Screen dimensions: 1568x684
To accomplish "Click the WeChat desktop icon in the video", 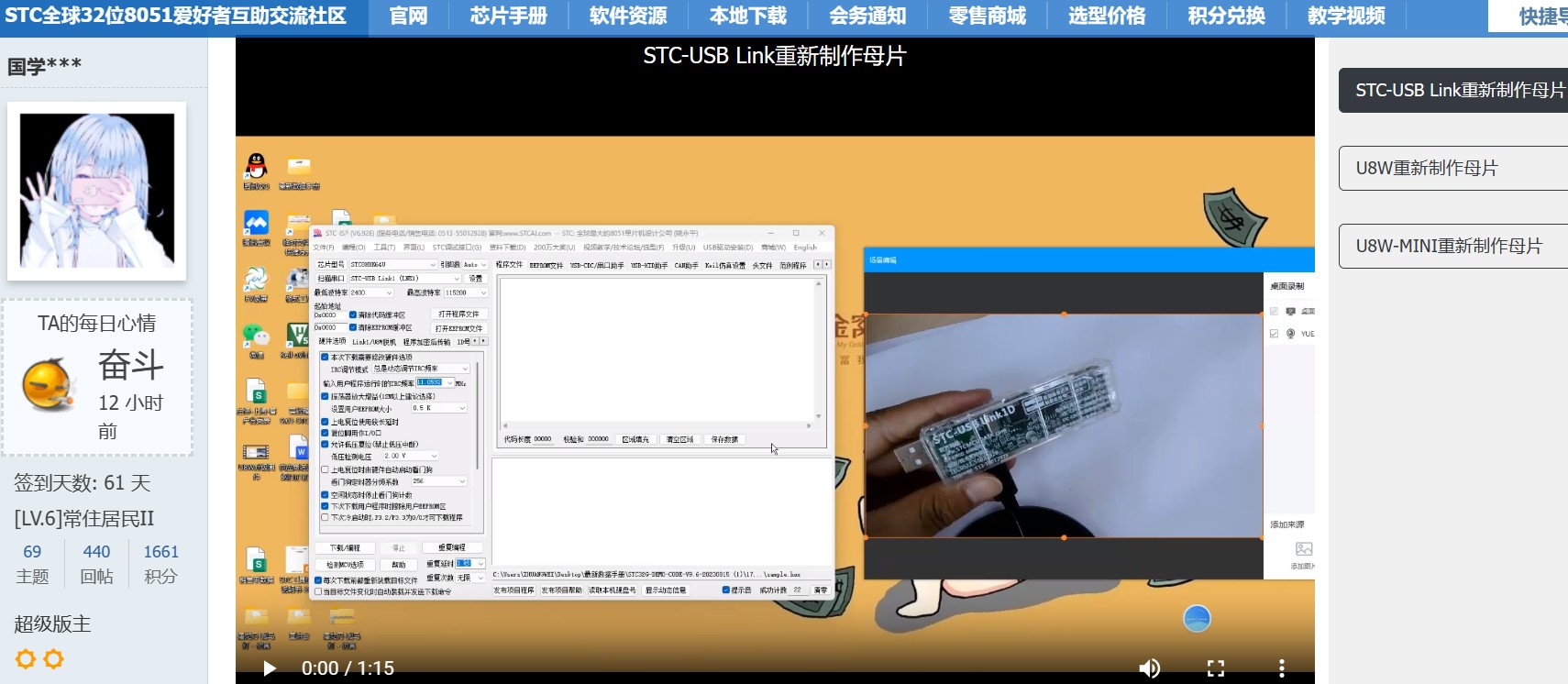I will click(x=256, y=336).
